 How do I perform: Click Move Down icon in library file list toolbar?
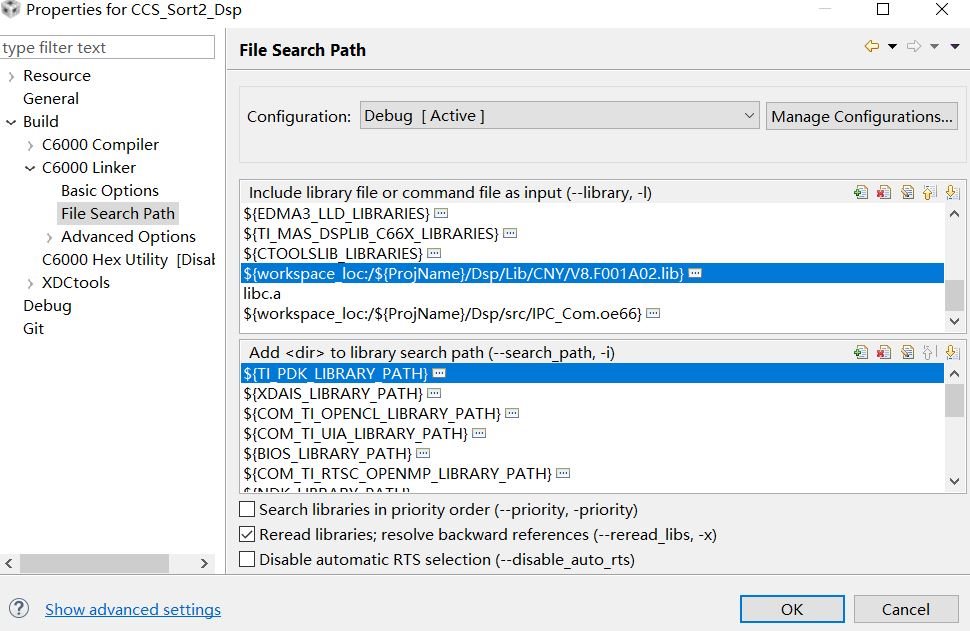click(951, 193)
